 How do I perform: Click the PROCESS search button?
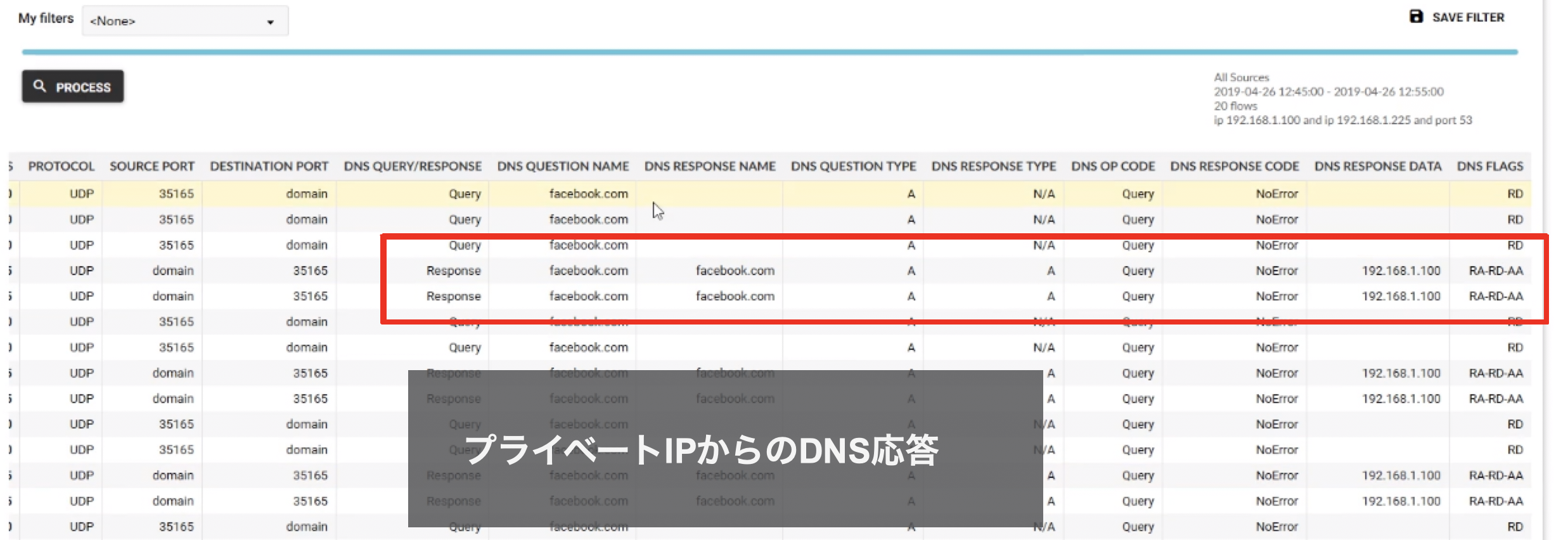tap(73, 87)
